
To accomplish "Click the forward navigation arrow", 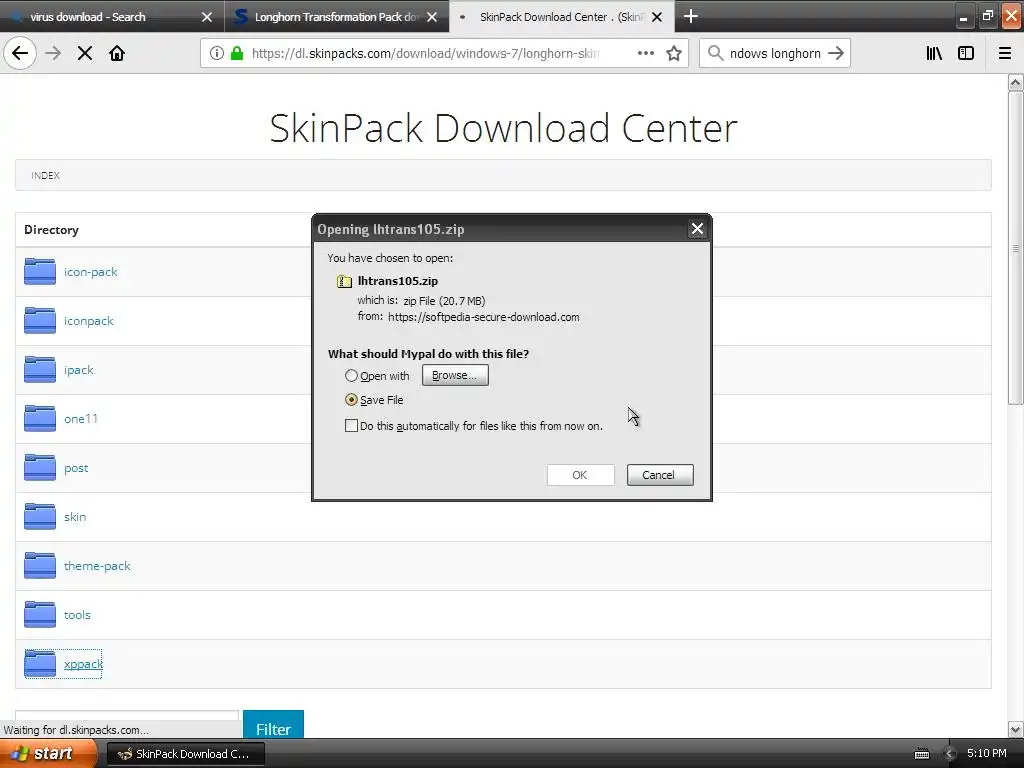I will click(x=53, y=53).
